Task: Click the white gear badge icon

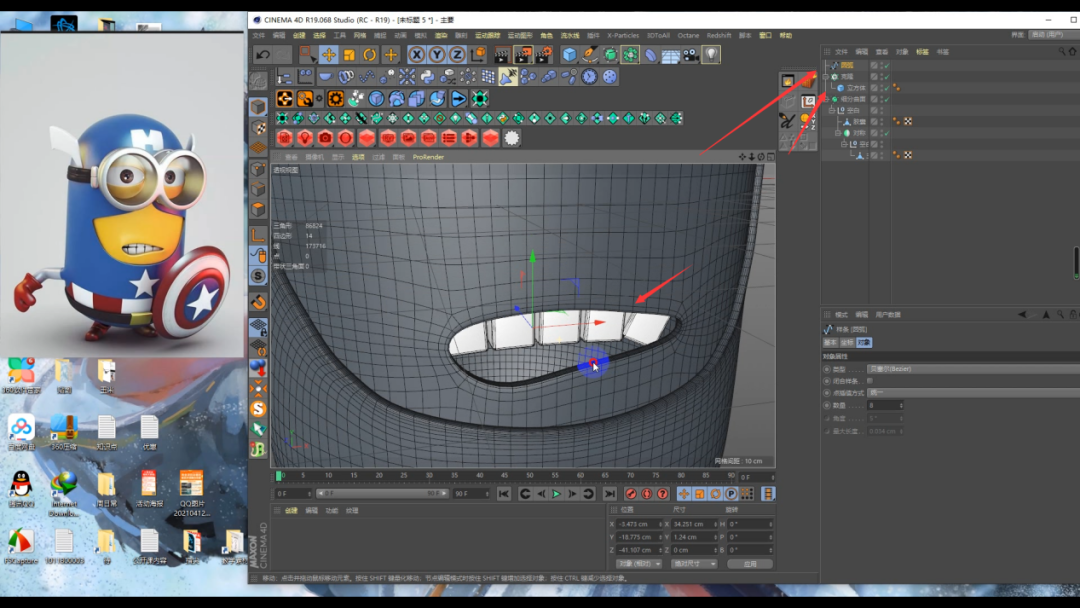Action: 511,138
